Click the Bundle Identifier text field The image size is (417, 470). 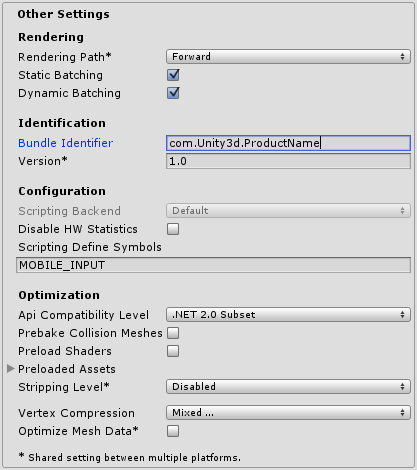pos(288,143)
